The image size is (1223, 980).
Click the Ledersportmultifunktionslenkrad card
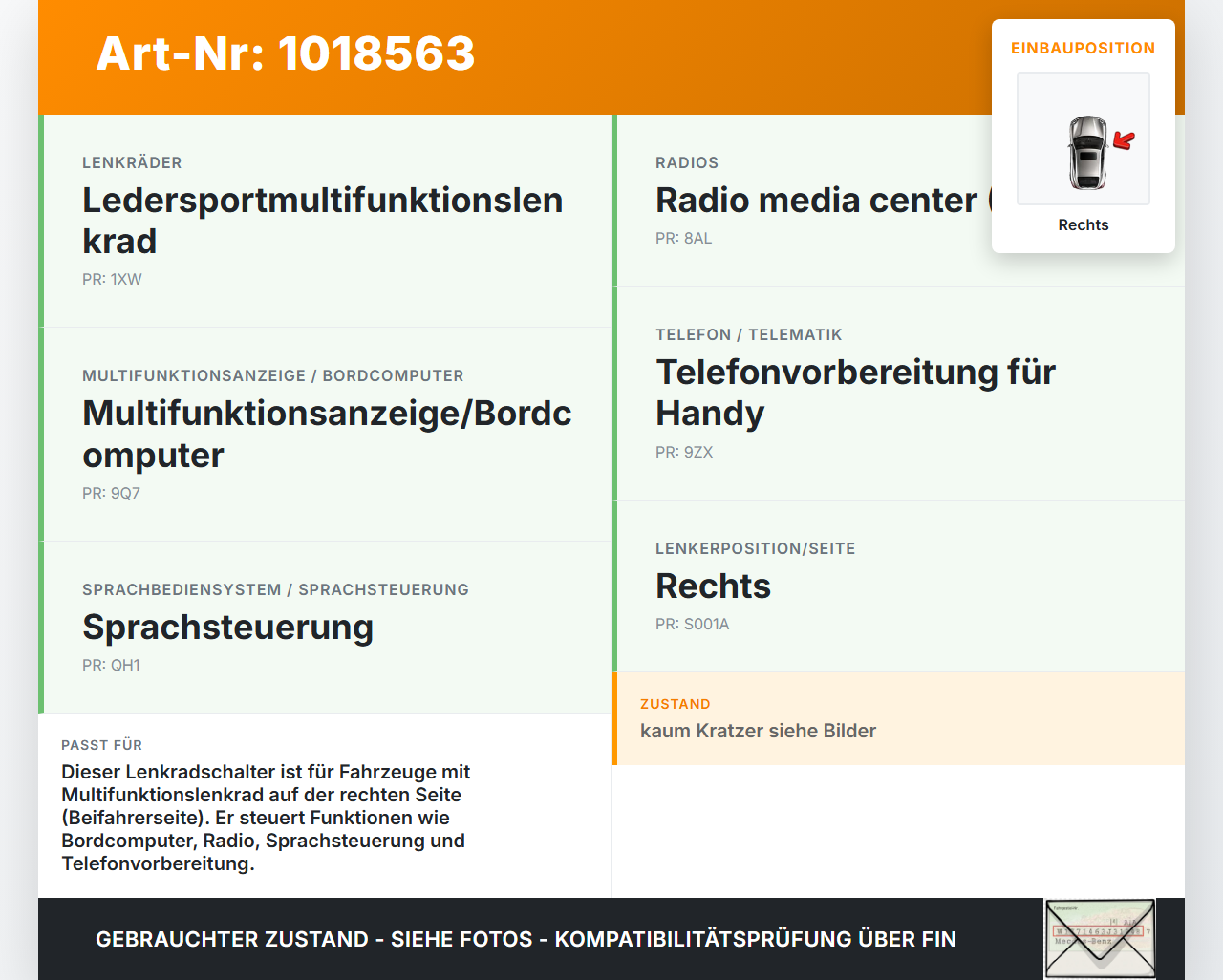323,220
